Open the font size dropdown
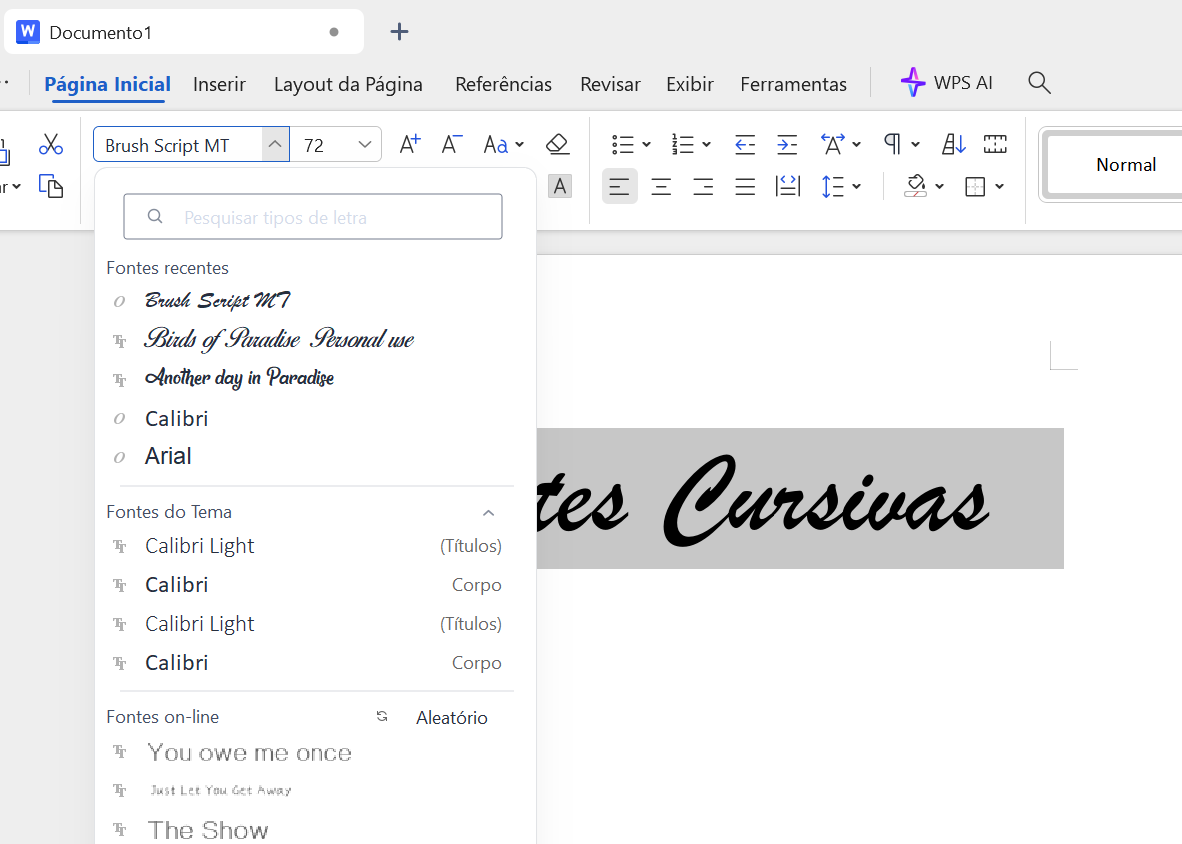 coord(365,144)
